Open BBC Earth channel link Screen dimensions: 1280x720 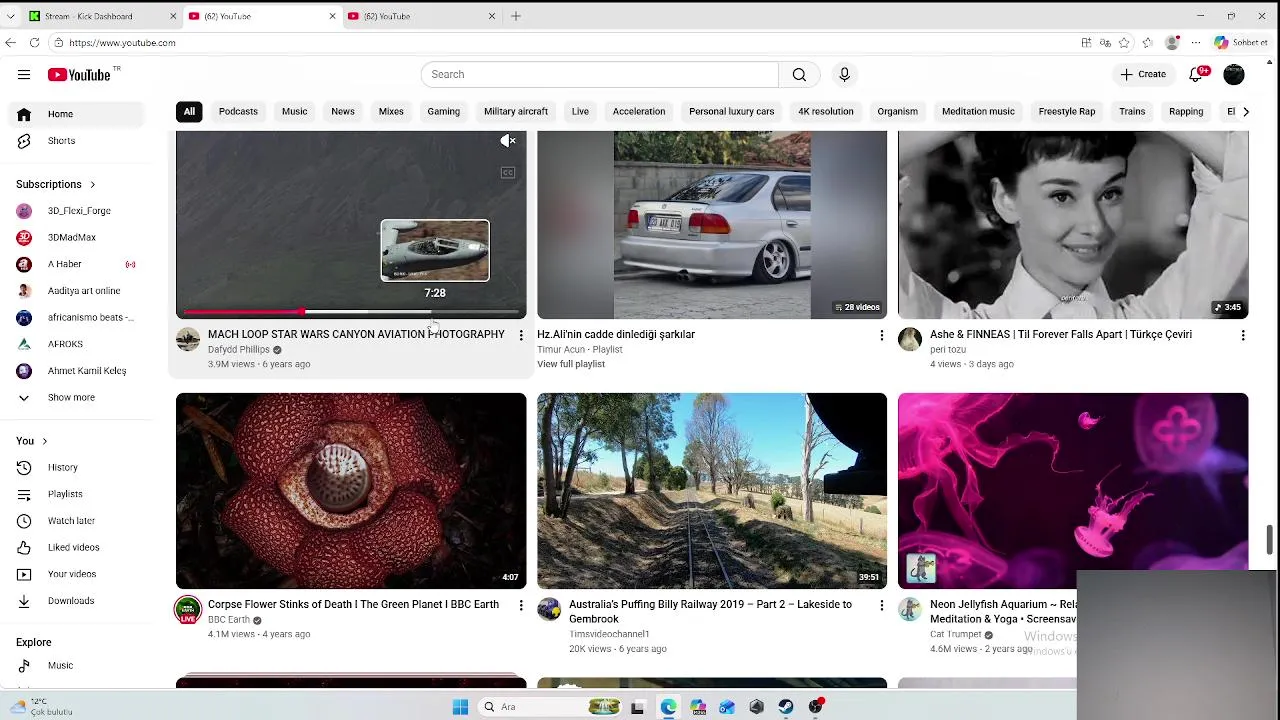click(229, 620)
